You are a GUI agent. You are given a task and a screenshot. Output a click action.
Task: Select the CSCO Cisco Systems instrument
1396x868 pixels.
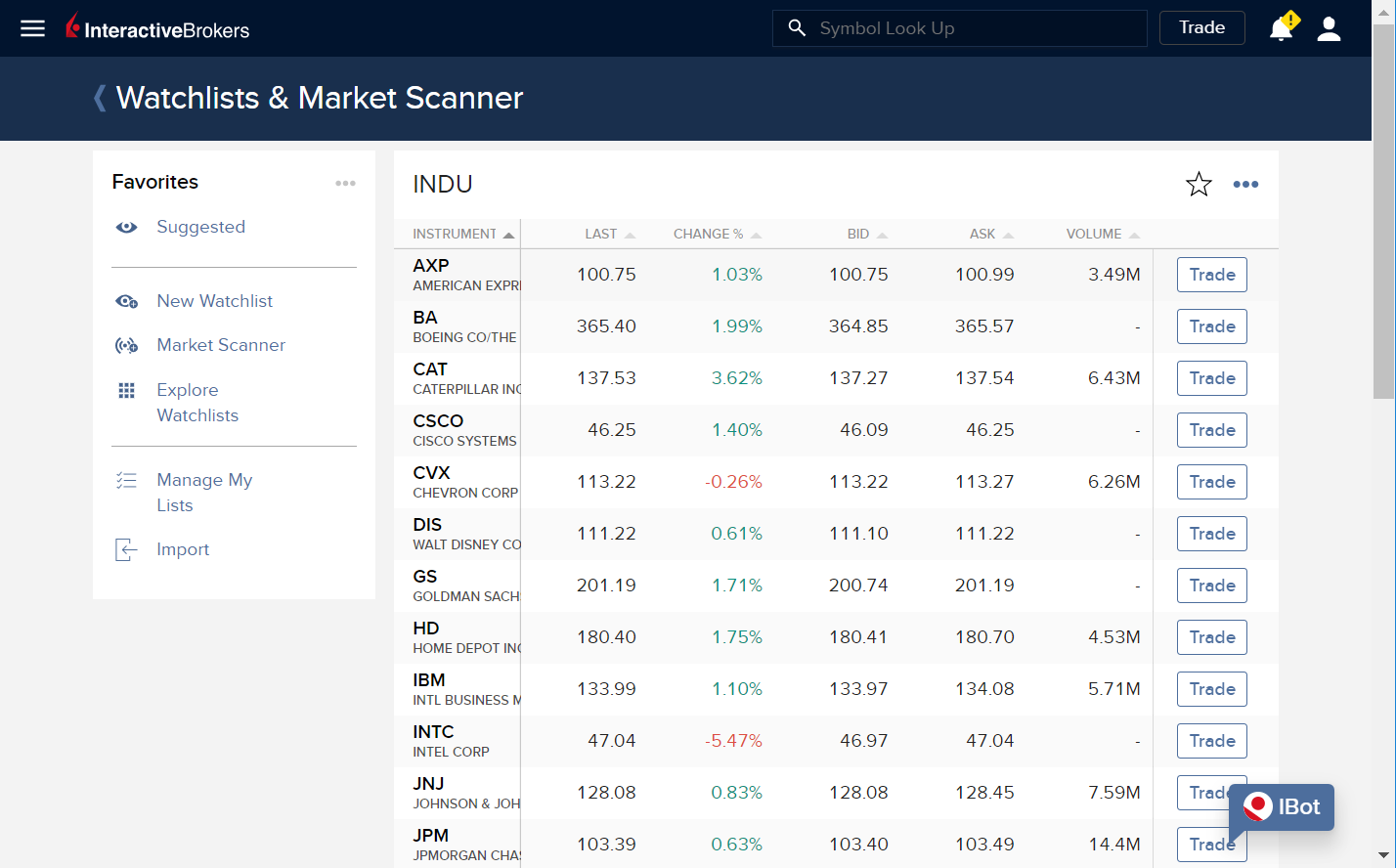tap(465, 430)
